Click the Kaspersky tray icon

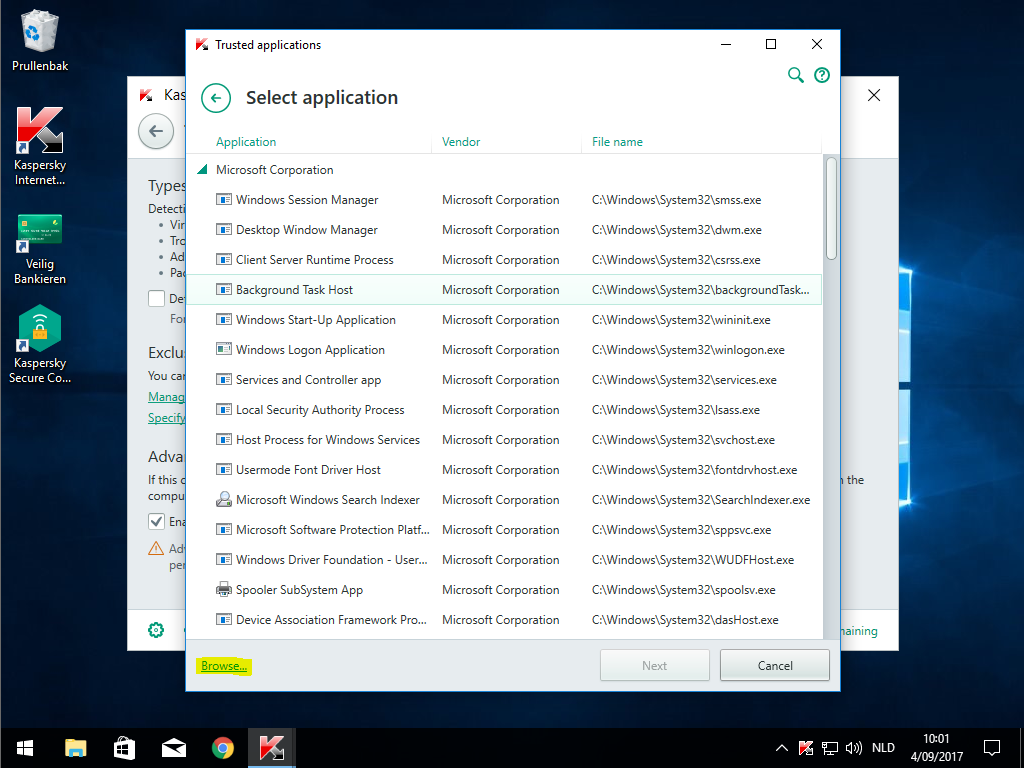point(806,748)
